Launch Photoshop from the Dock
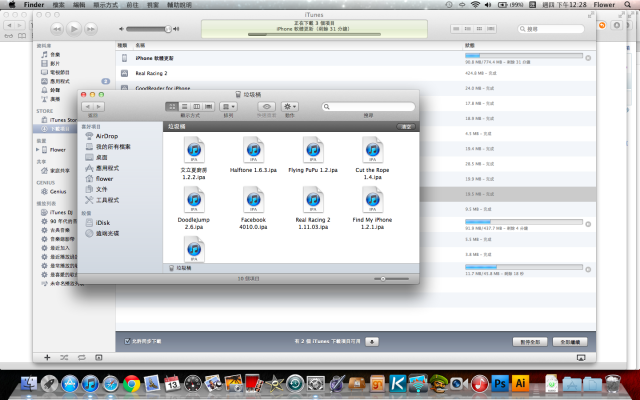This screenshot has height=400, width=640. pyautogui.click(x=500, y=384)
